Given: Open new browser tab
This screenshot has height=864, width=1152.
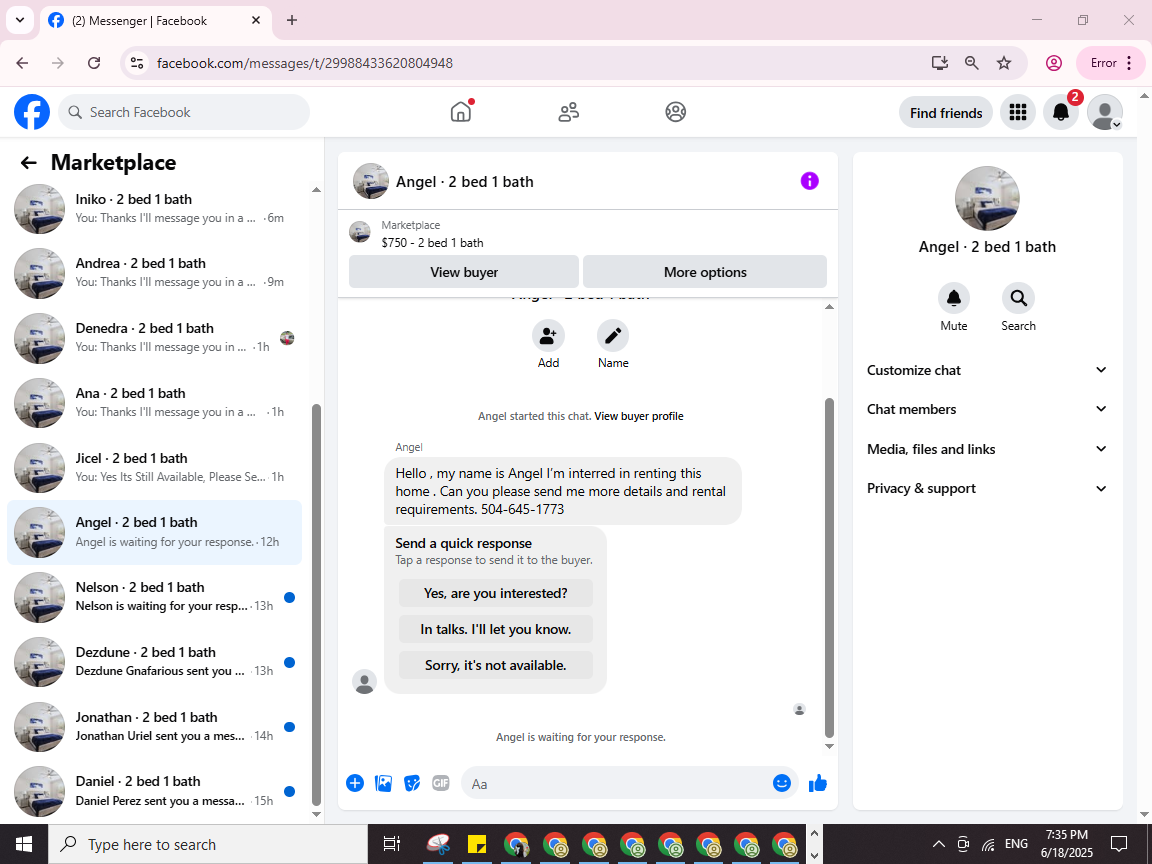Looking at the screenshot, I should [292, 21].
